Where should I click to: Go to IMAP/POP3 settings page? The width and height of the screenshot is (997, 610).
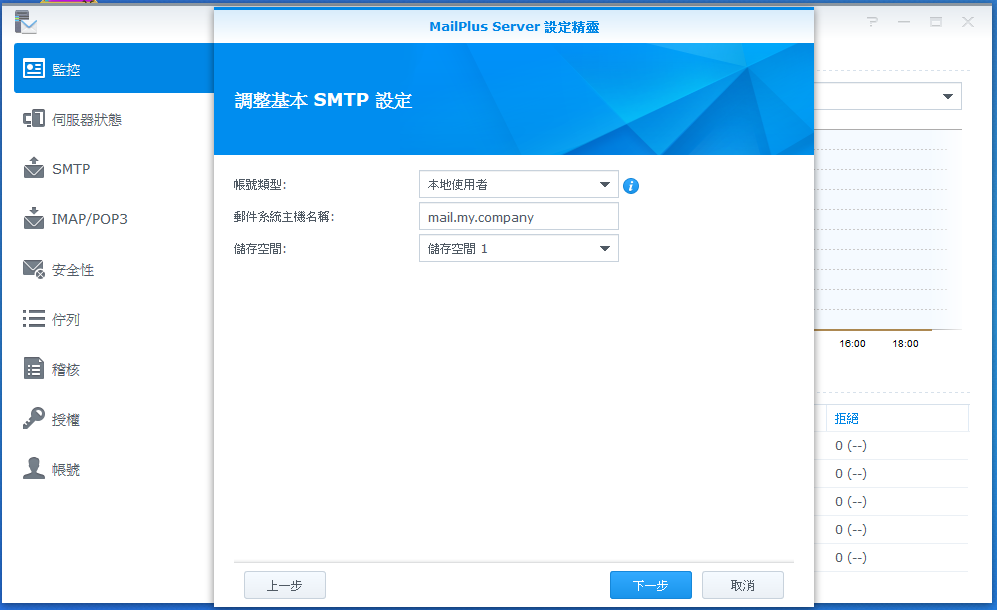(114, 219)
